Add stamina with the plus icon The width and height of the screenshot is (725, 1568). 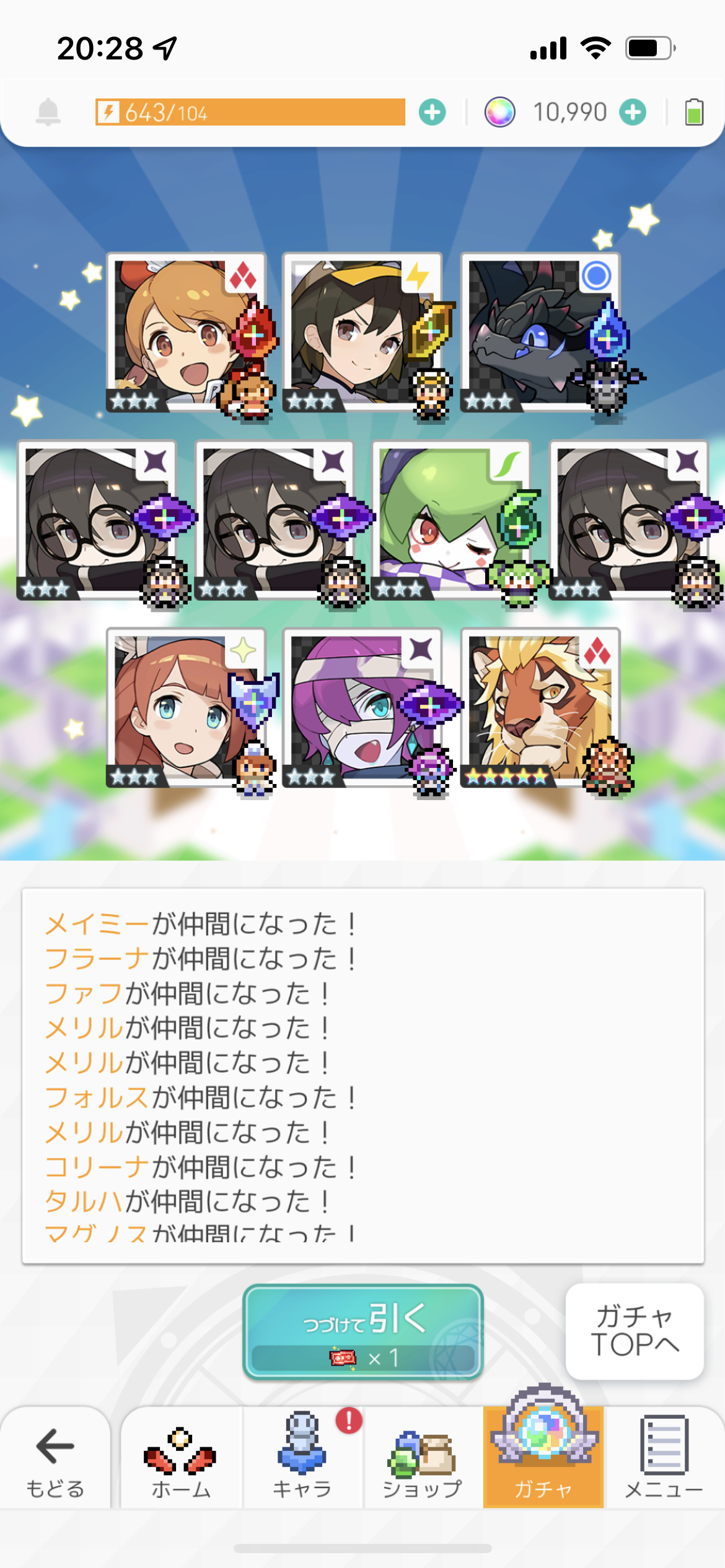pos(432,112)
